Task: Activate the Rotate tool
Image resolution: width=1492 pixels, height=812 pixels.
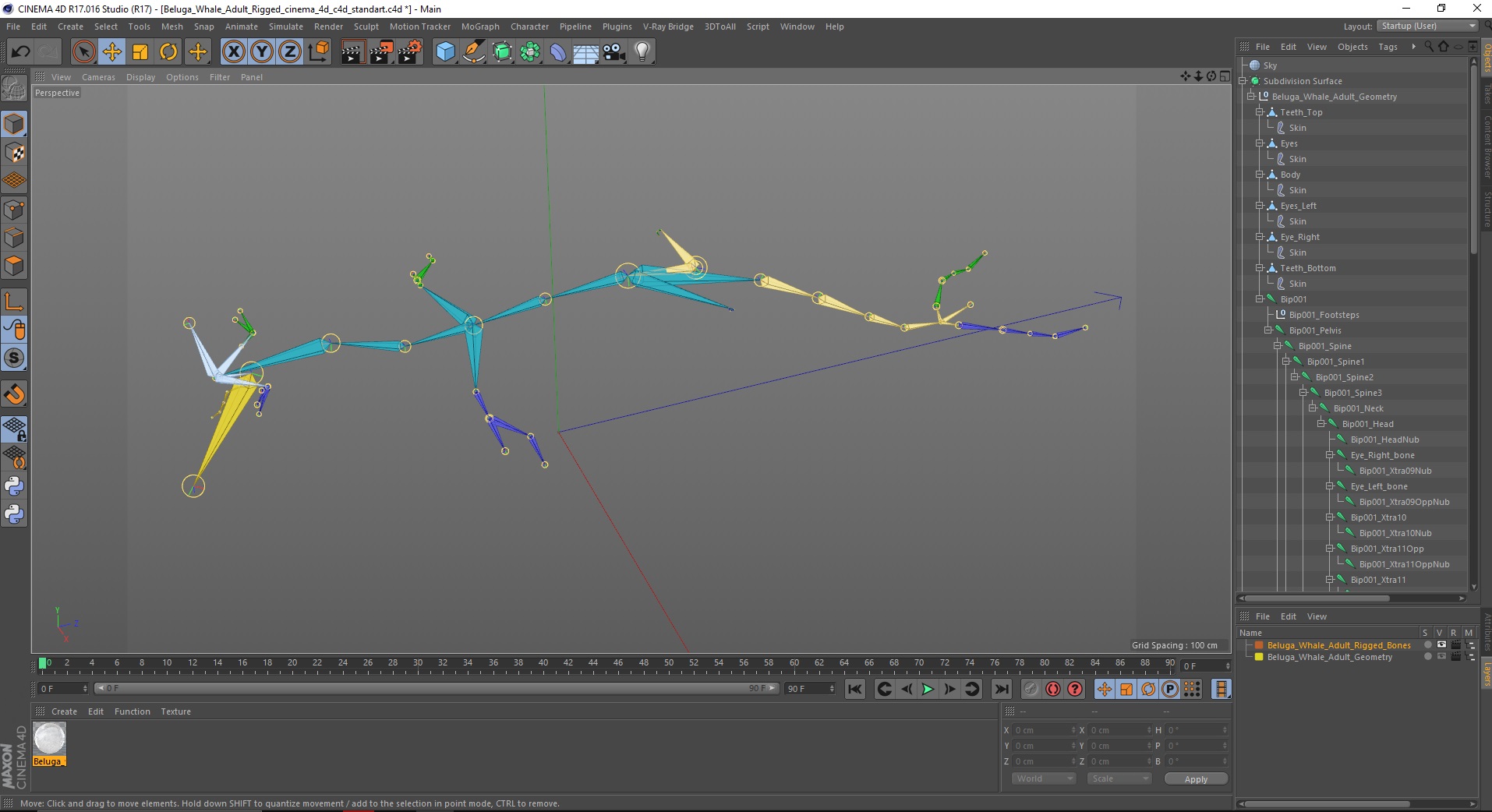Action: tap(168, 52)
